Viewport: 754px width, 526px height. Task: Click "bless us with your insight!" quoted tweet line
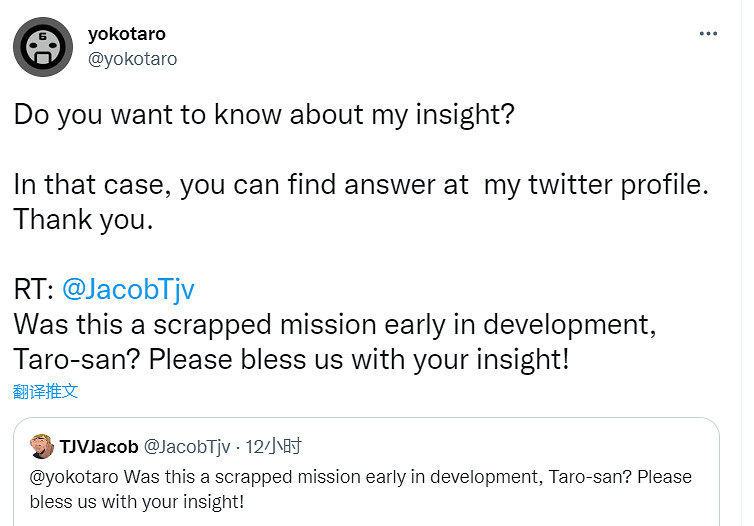point(137,501)
